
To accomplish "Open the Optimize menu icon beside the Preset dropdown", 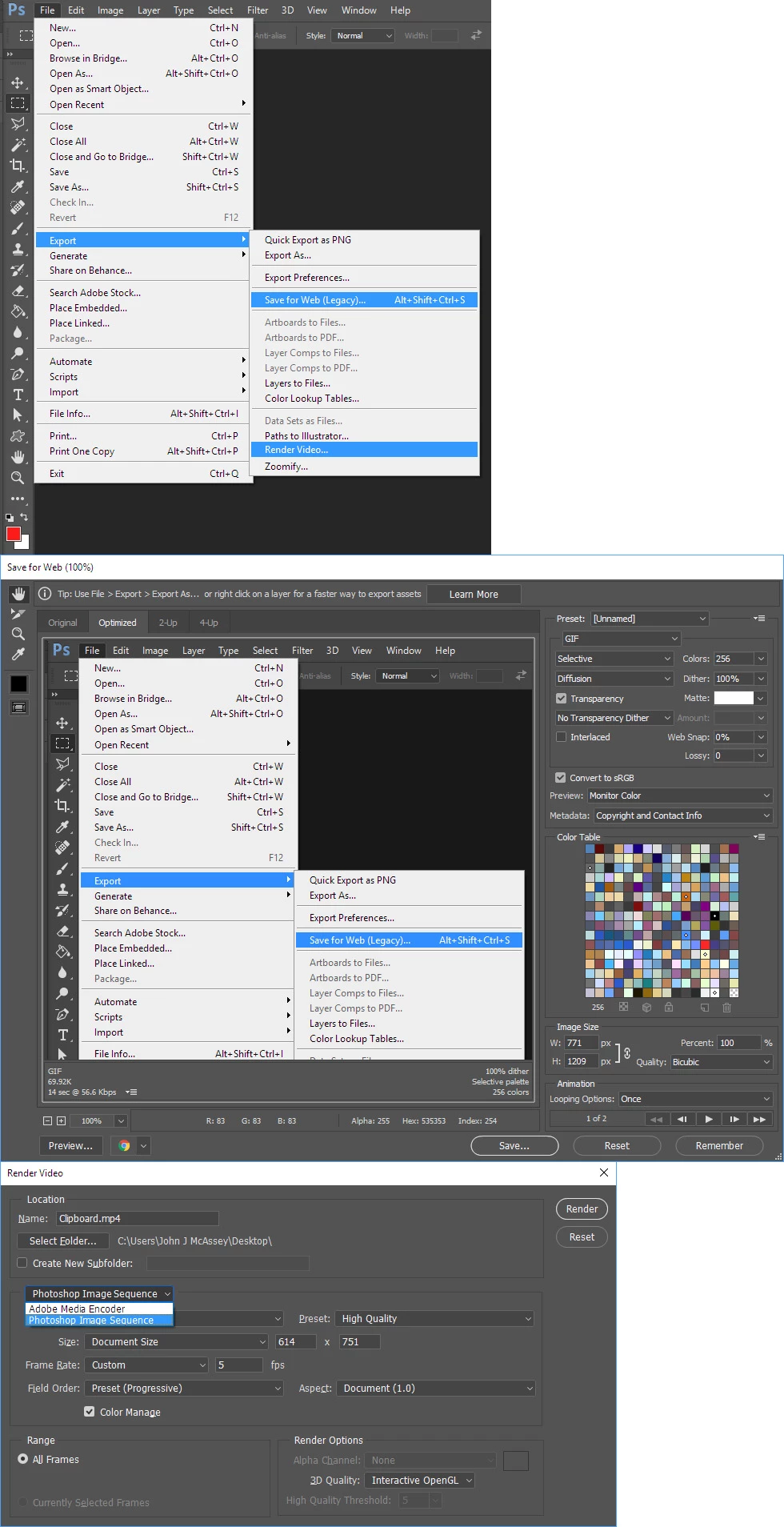I will click(760, 619).
